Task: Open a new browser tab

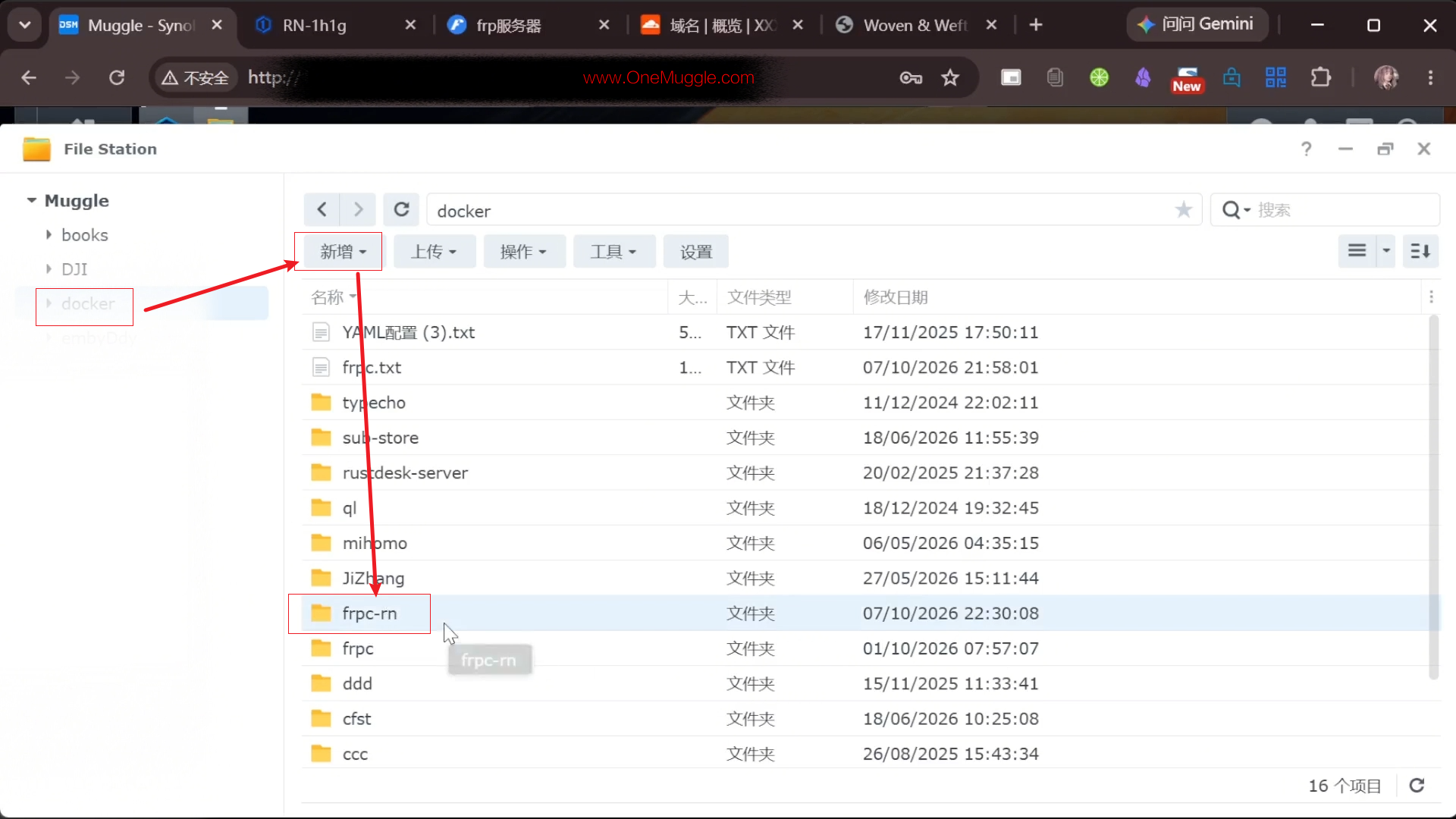Action: (x=1036, y=25)
